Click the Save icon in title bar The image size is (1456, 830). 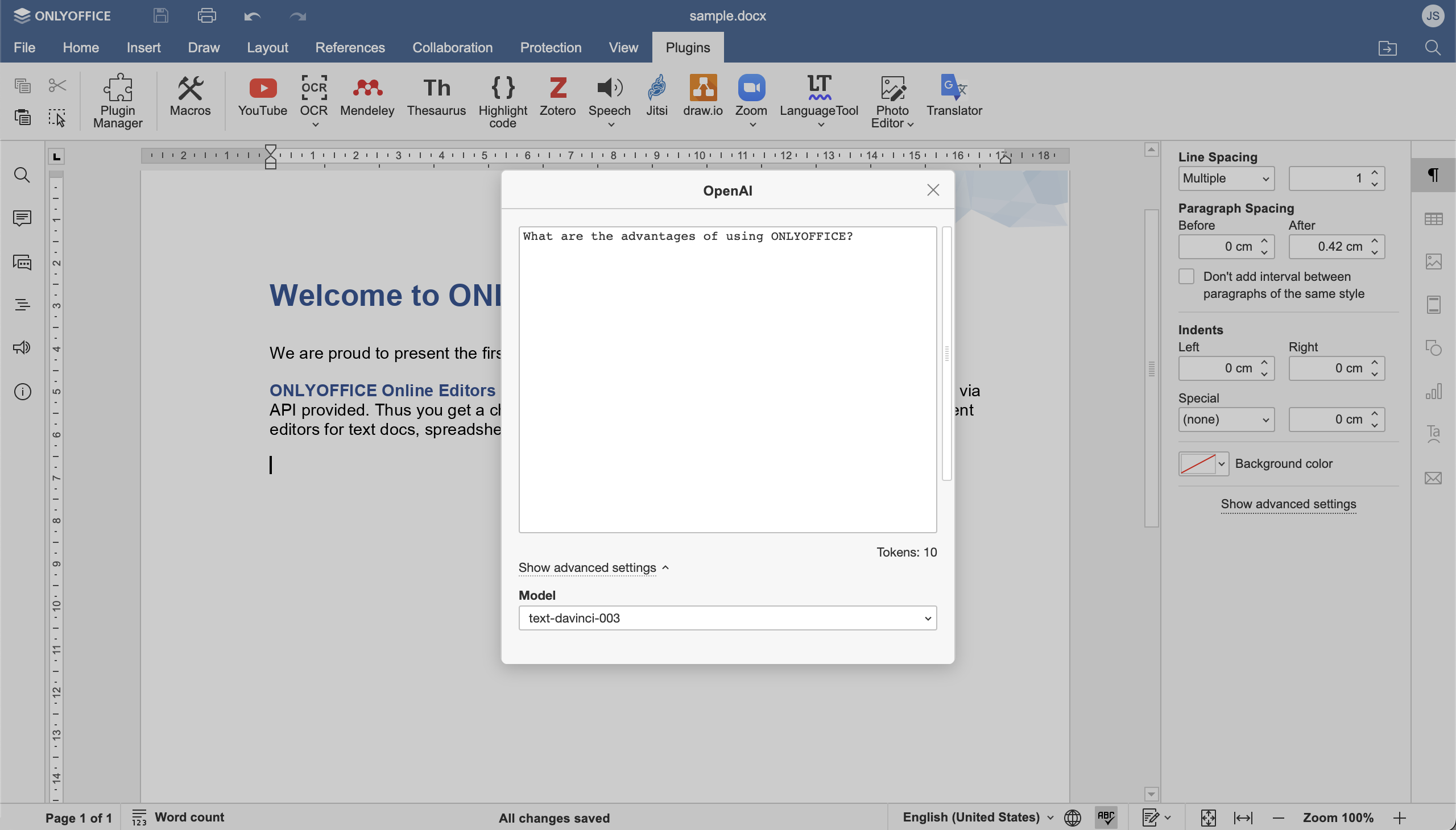point(161,16)
